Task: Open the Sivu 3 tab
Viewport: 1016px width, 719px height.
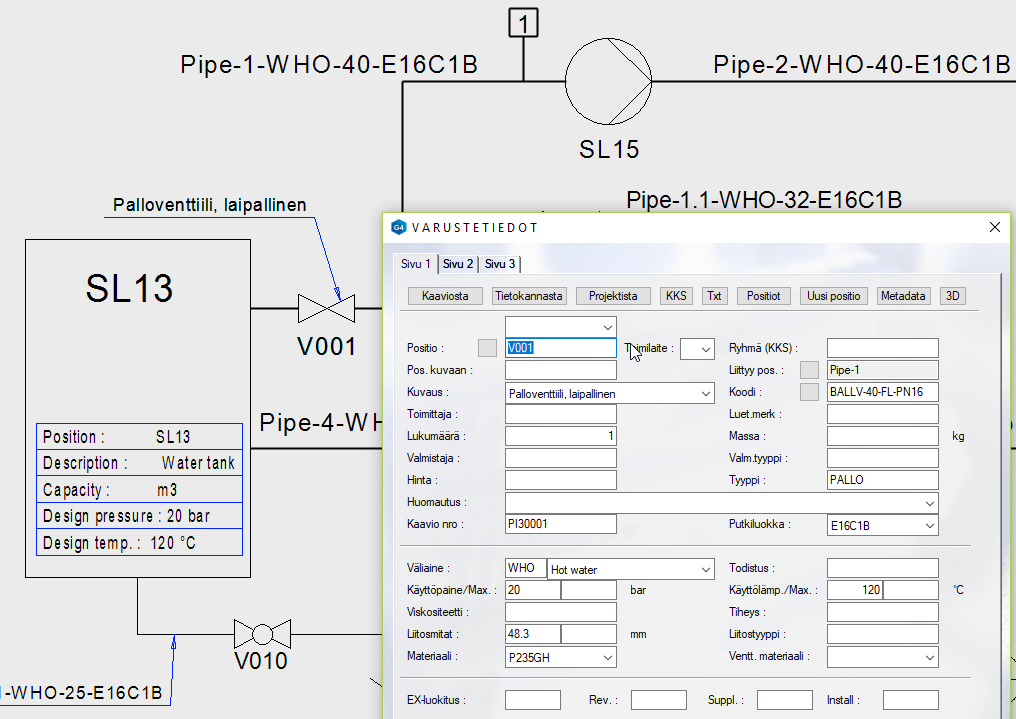Action: 500,264
